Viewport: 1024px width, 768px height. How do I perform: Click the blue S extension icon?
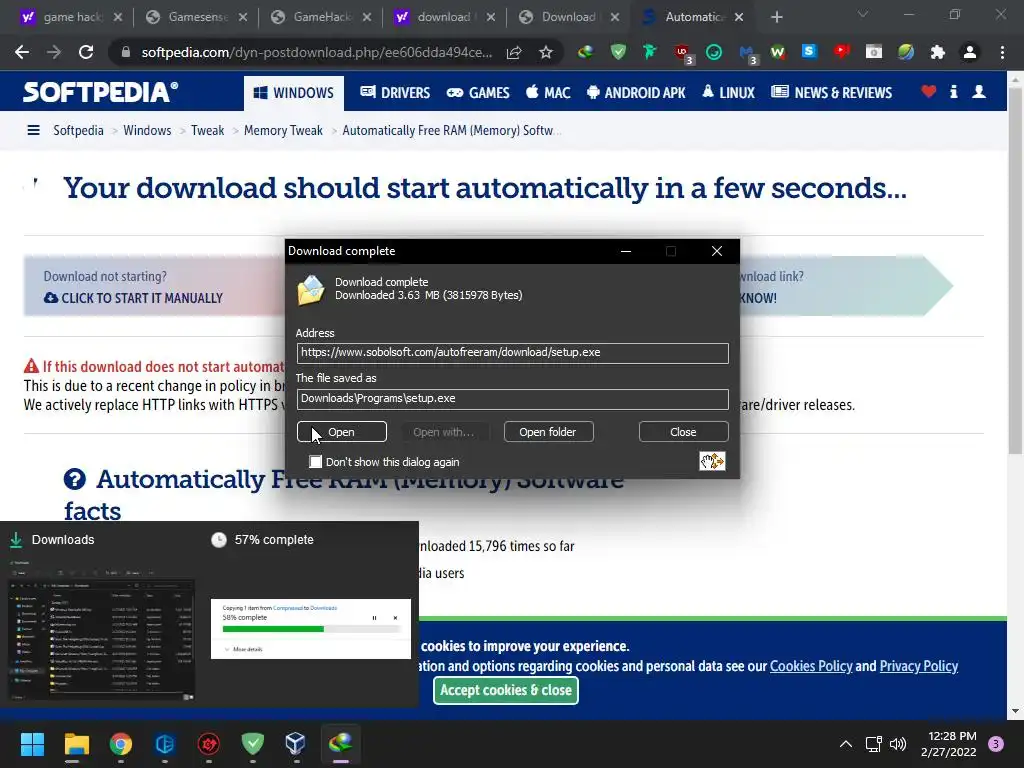tap(809, 51)
